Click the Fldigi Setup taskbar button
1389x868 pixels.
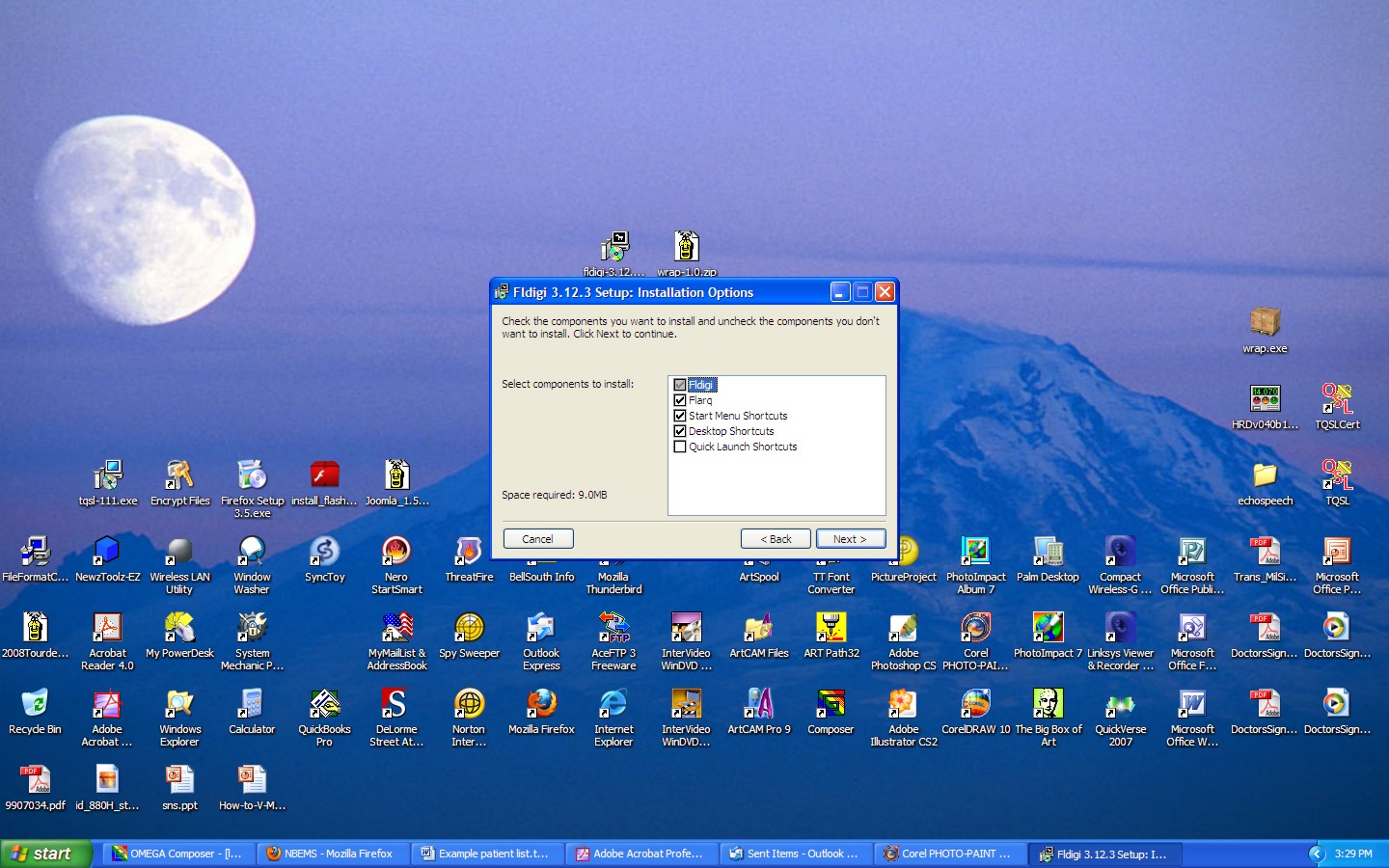(x=1106, y=854)
